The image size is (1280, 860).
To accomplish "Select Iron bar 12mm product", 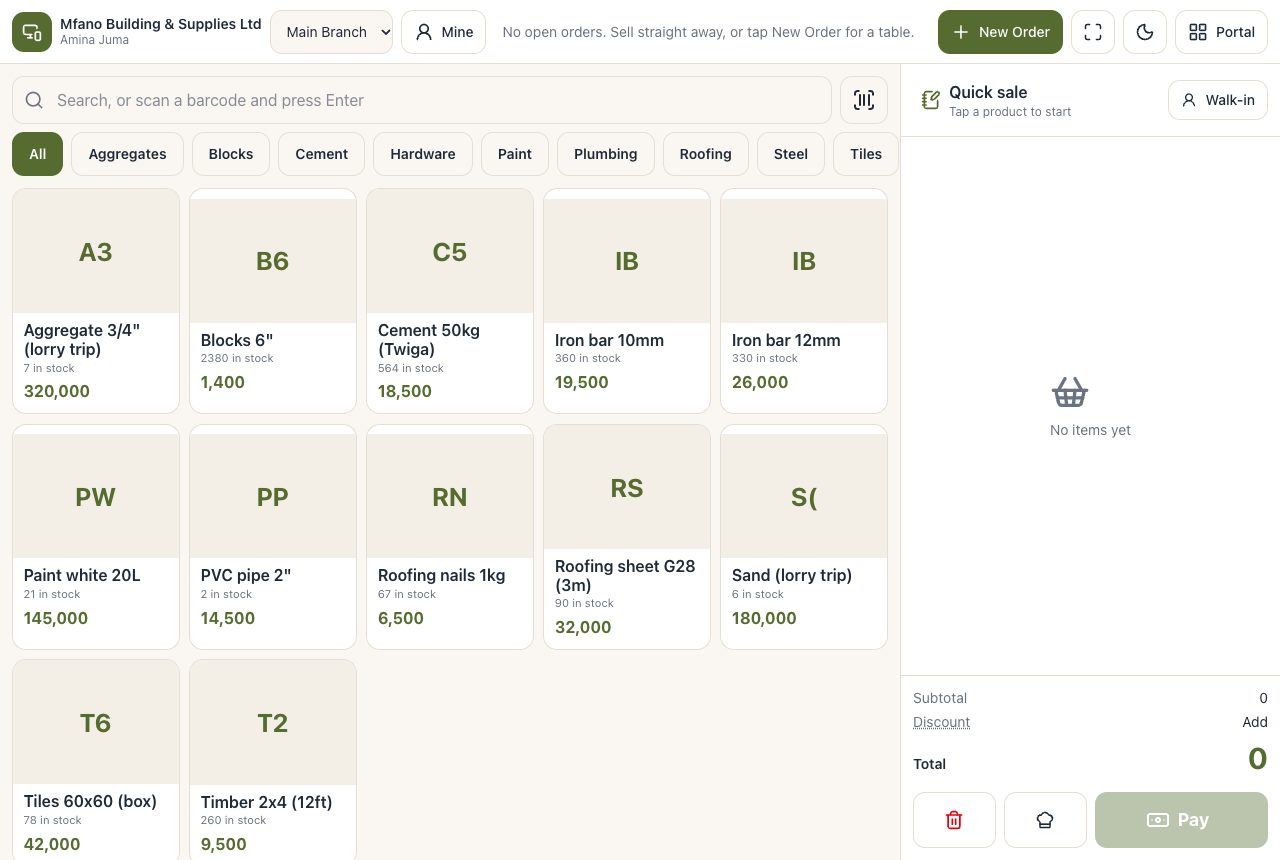I will point(804,301).
